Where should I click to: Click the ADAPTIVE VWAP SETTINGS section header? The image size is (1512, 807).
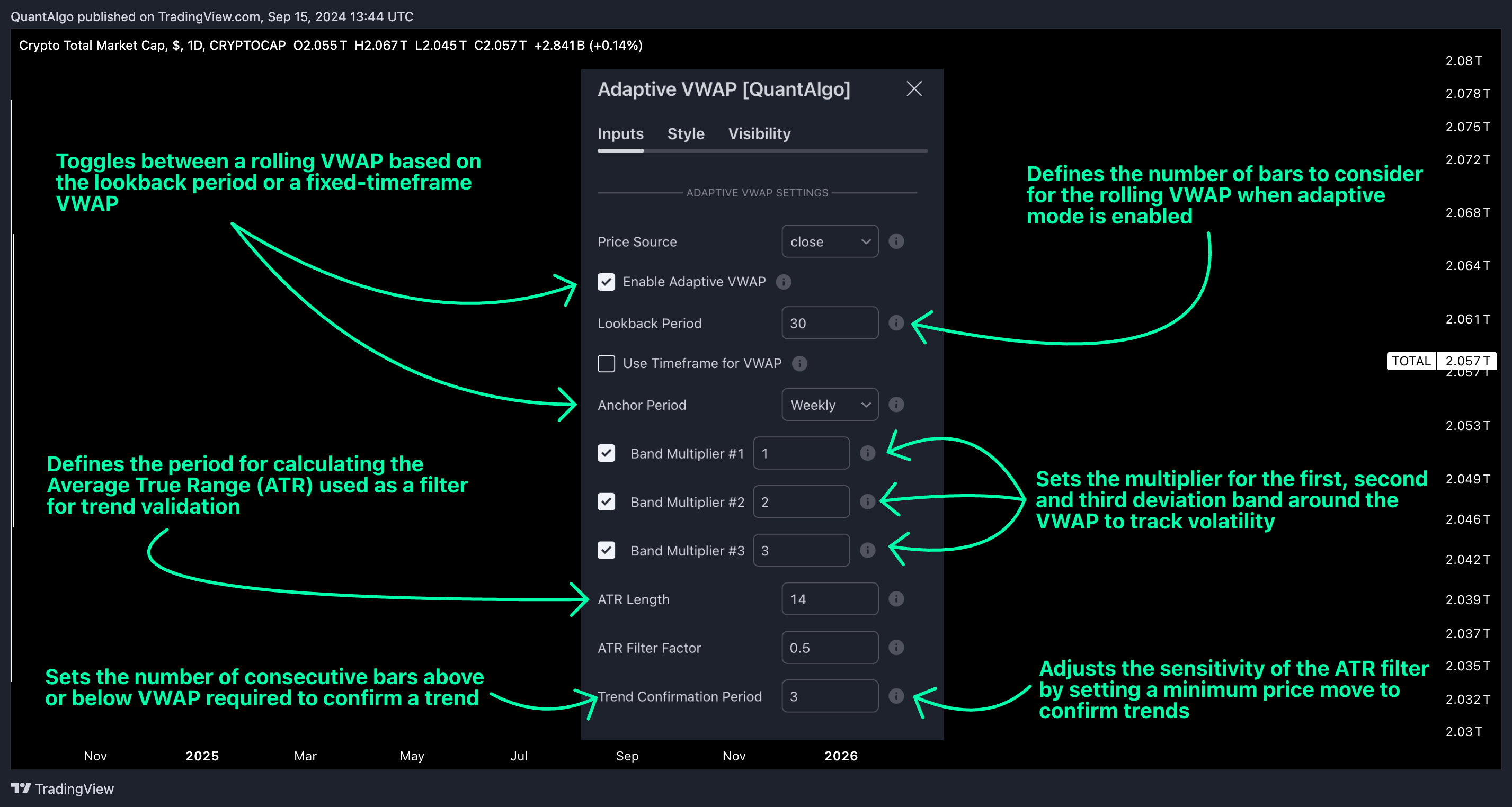(x=757, y=192)
